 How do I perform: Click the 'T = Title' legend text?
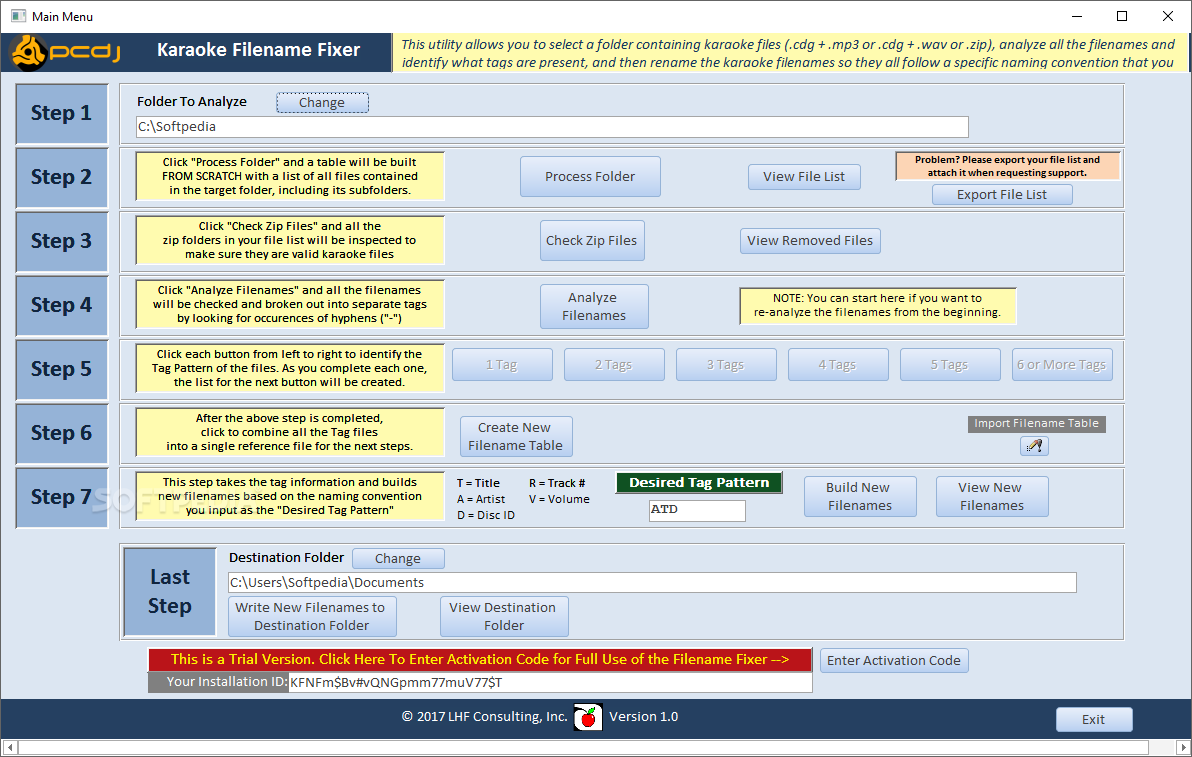point(478,483)
